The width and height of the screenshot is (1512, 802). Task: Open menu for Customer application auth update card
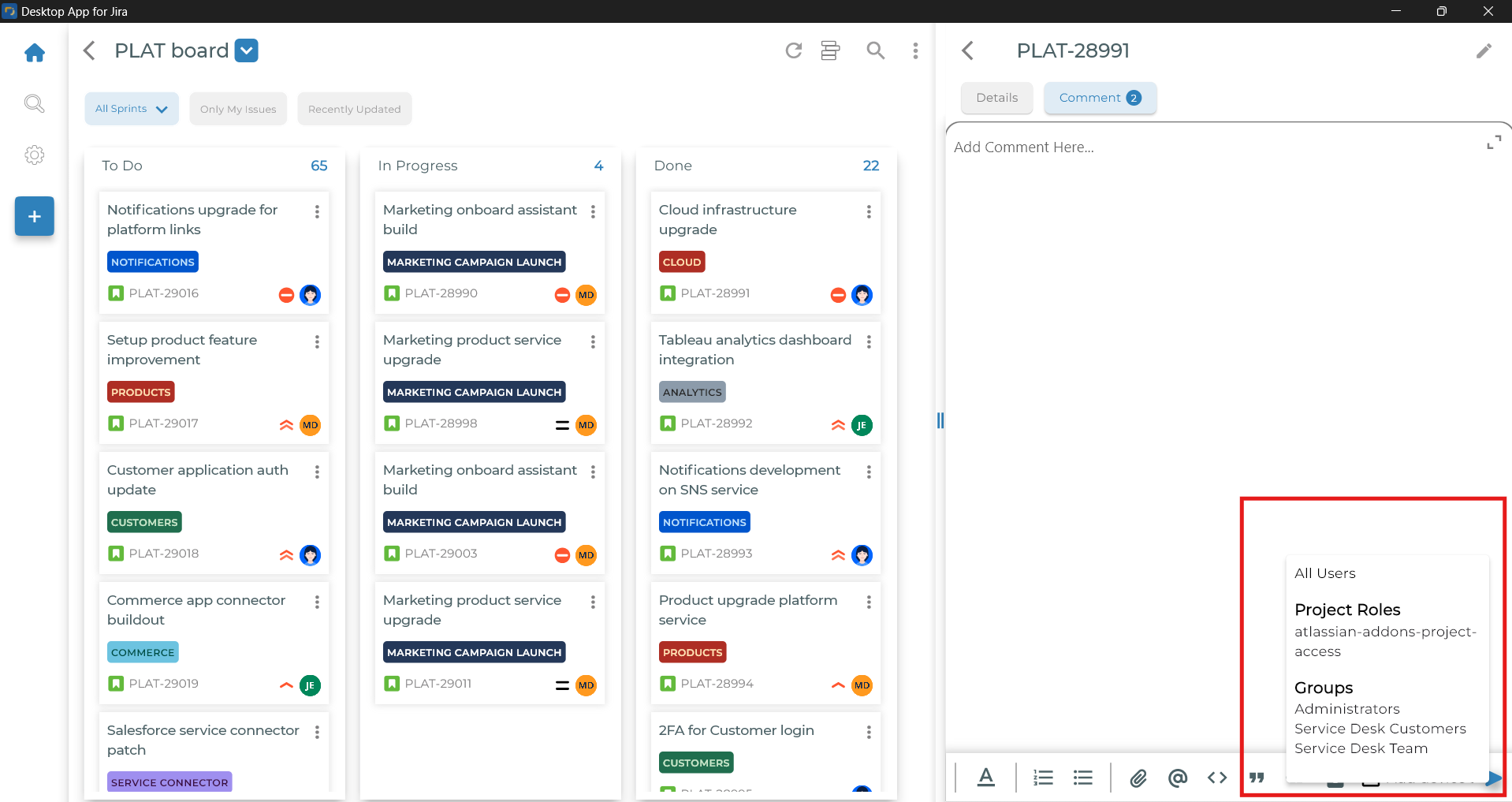pyautogui.click(x=317, y=472)
